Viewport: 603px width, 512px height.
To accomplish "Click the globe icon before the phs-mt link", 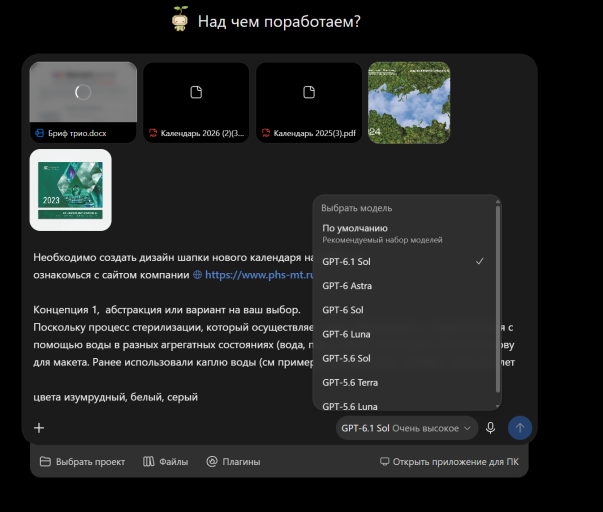I will coord(197,275).
